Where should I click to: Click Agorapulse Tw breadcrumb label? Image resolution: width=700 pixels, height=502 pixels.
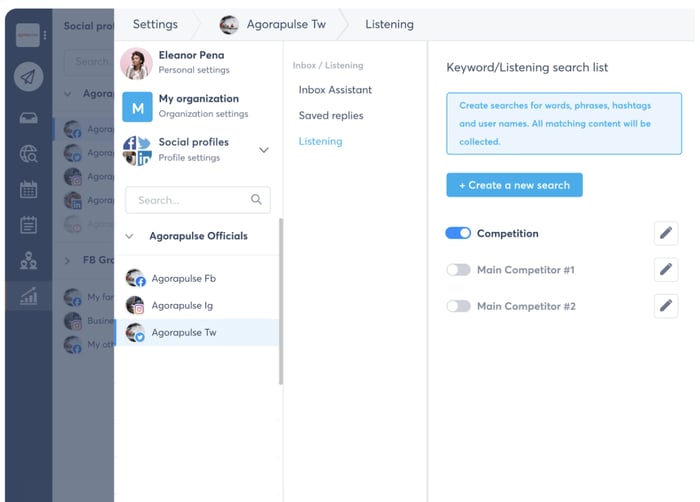(286, 24)
